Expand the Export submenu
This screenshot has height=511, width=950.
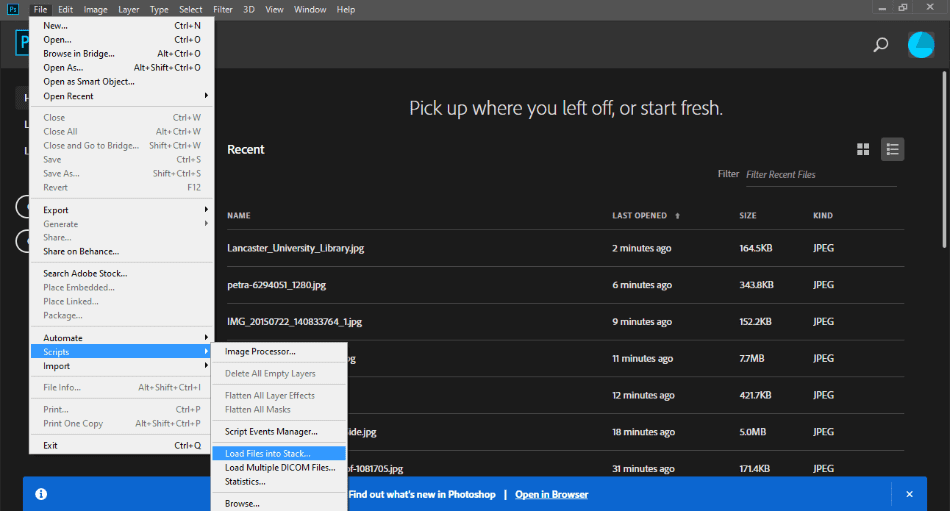point(121,210)
